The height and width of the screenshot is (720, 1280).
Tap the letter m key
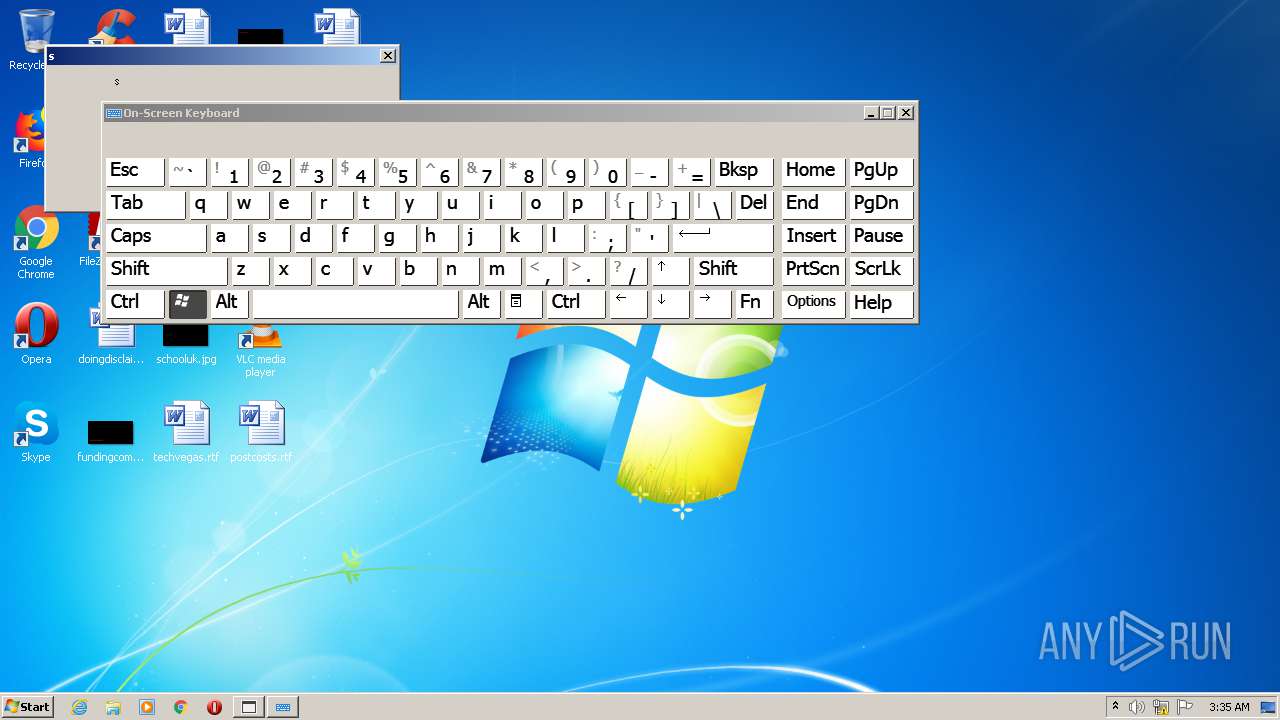(502, 270)
